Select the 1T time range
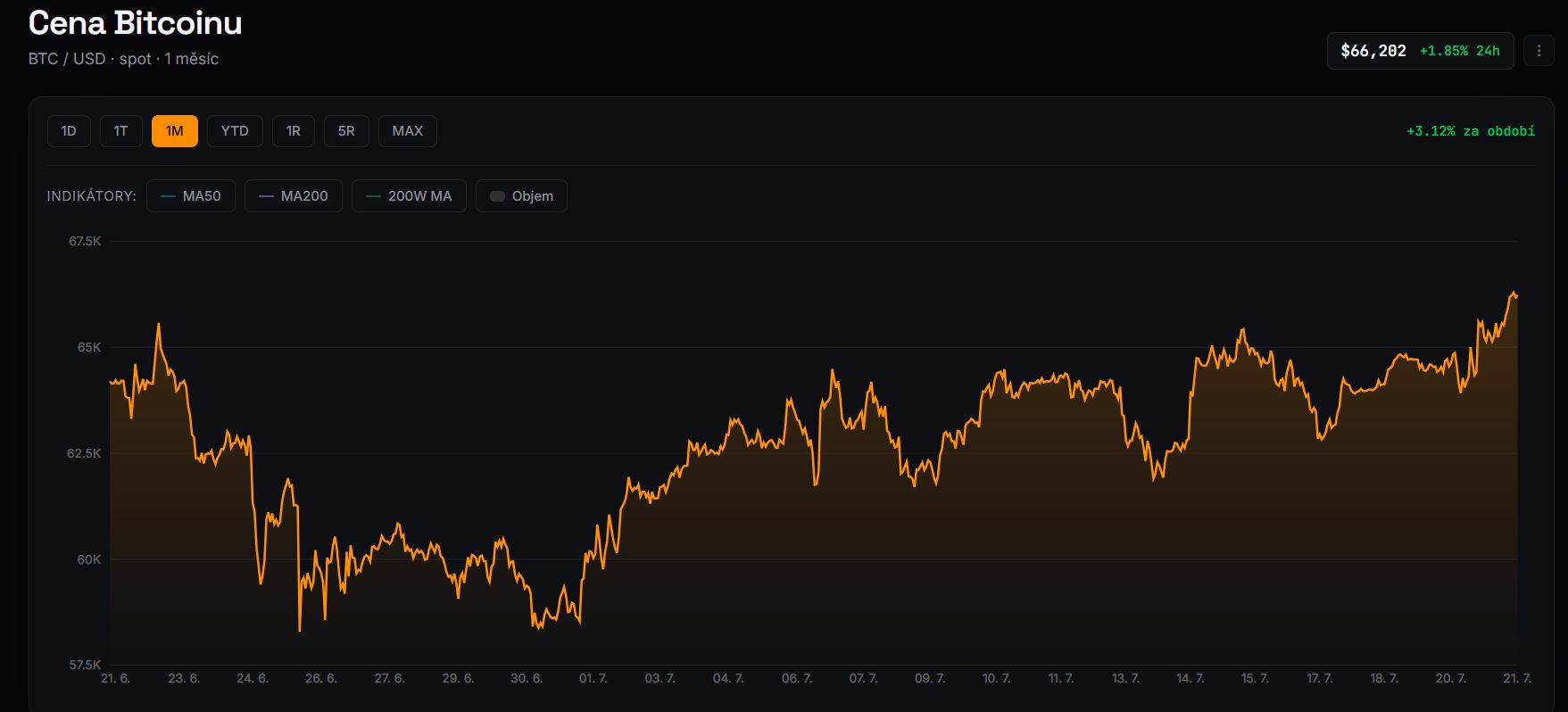This screenshot has height=712, width=1568. pyautogui.click(x=120, y=131)
